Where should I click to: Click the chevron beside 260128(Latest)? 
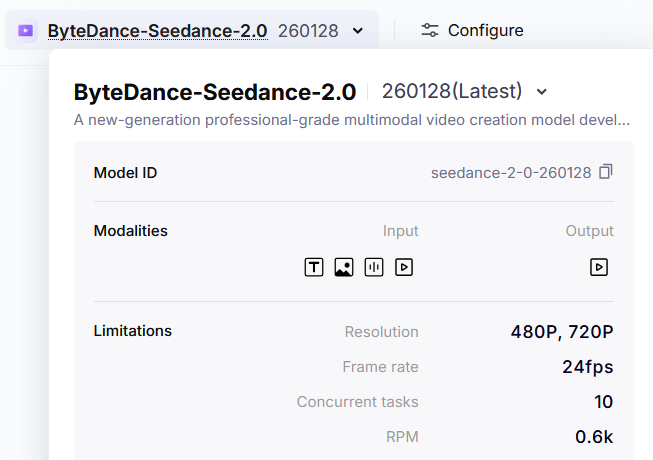click(541, 92)
